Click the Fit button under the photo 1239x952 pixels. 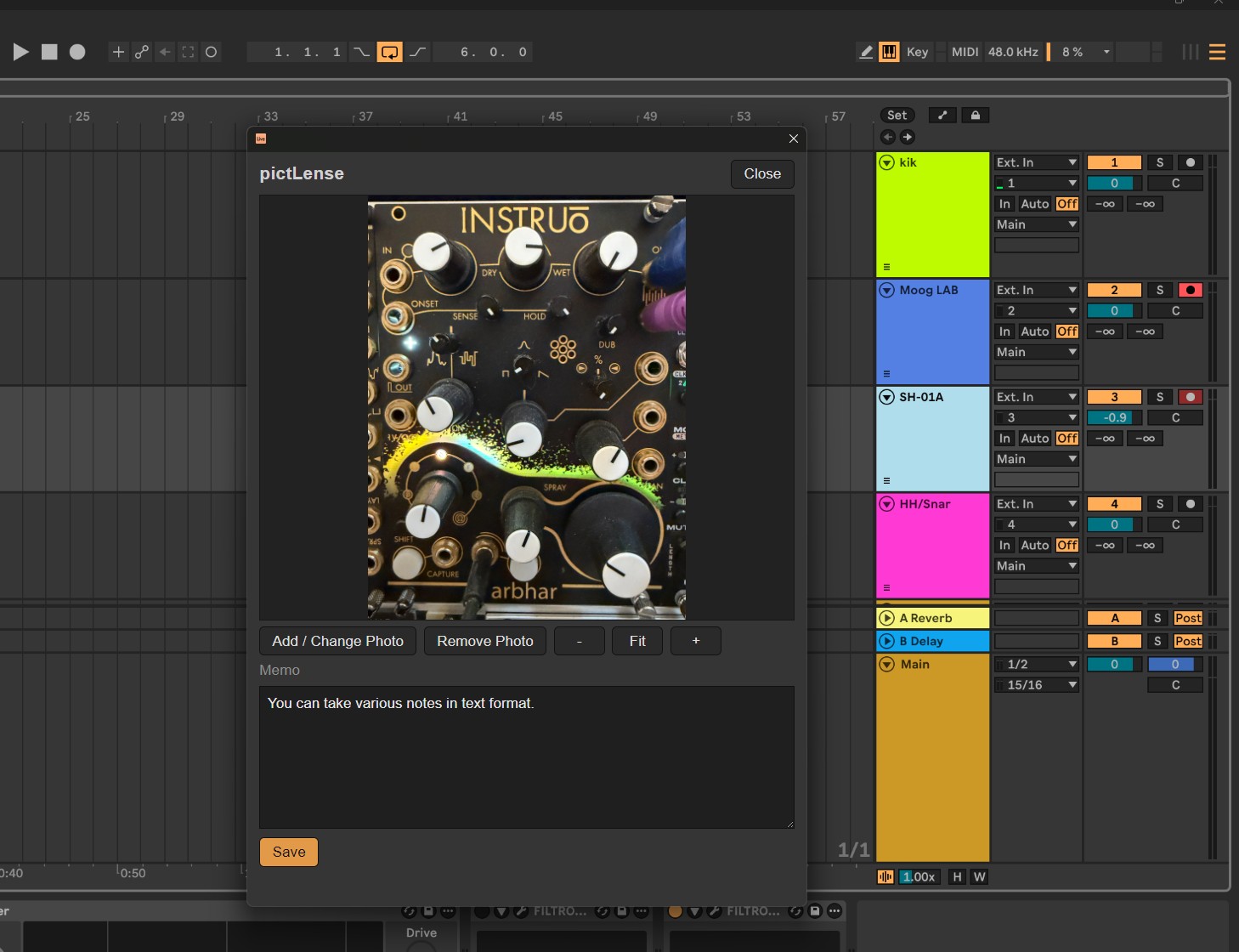637,641
